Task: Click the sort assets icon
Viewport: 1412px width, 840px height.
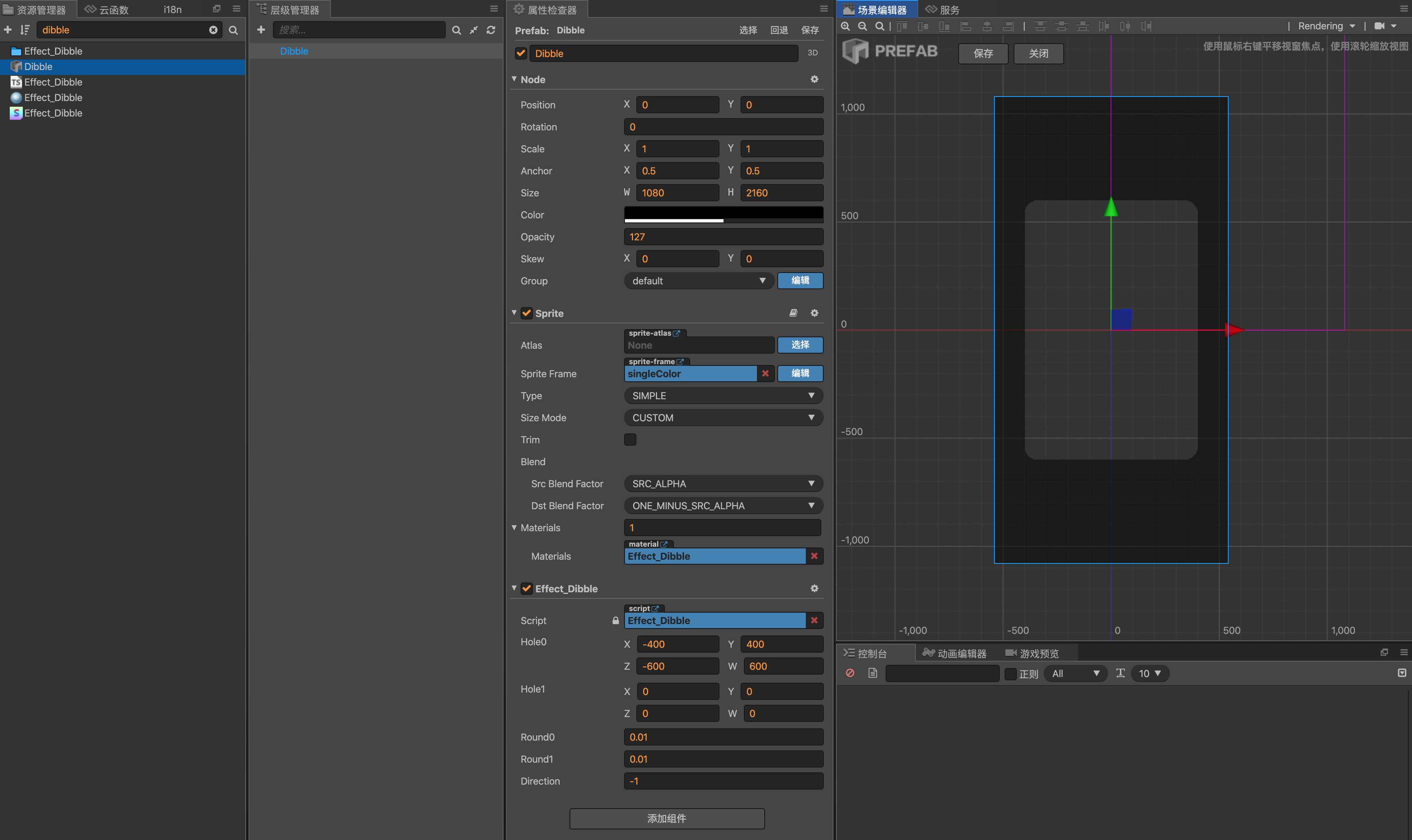Action: point(24,30)
